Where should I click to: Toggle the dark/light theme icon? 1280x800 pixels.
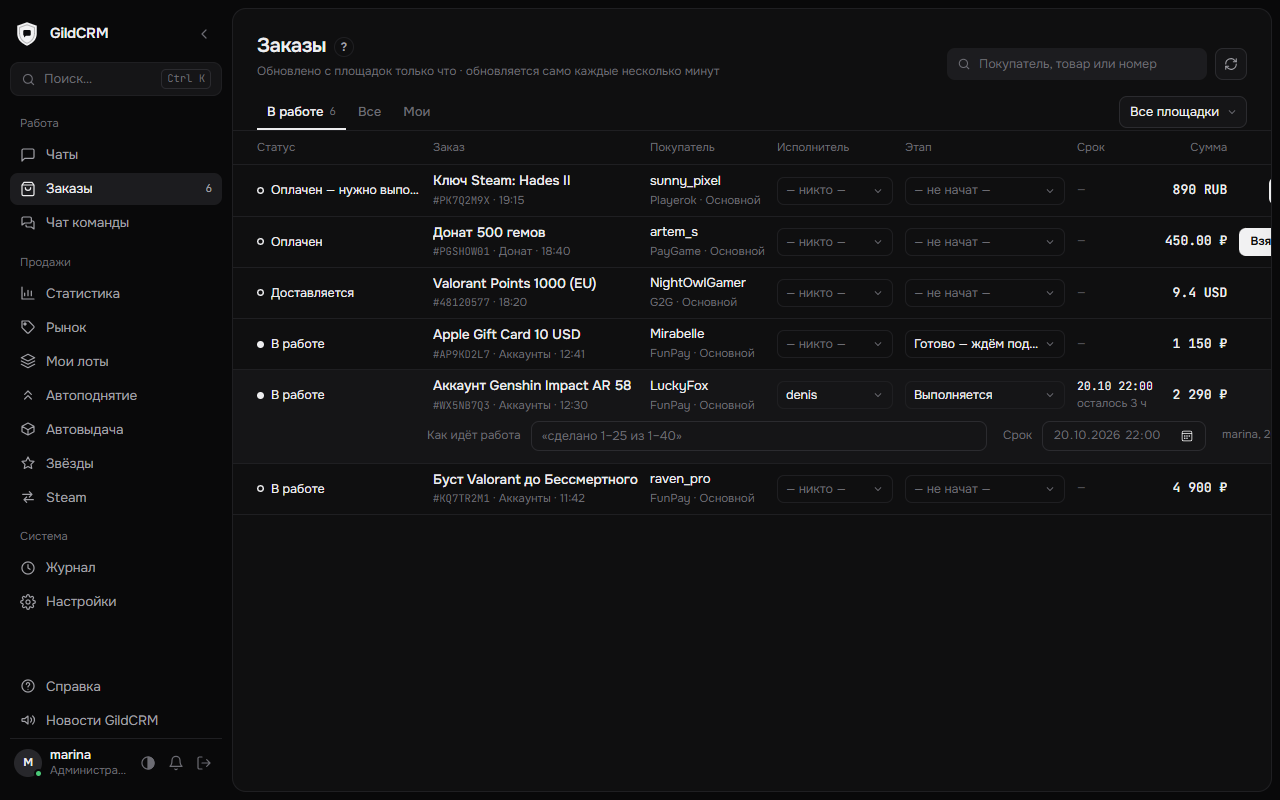148,763
